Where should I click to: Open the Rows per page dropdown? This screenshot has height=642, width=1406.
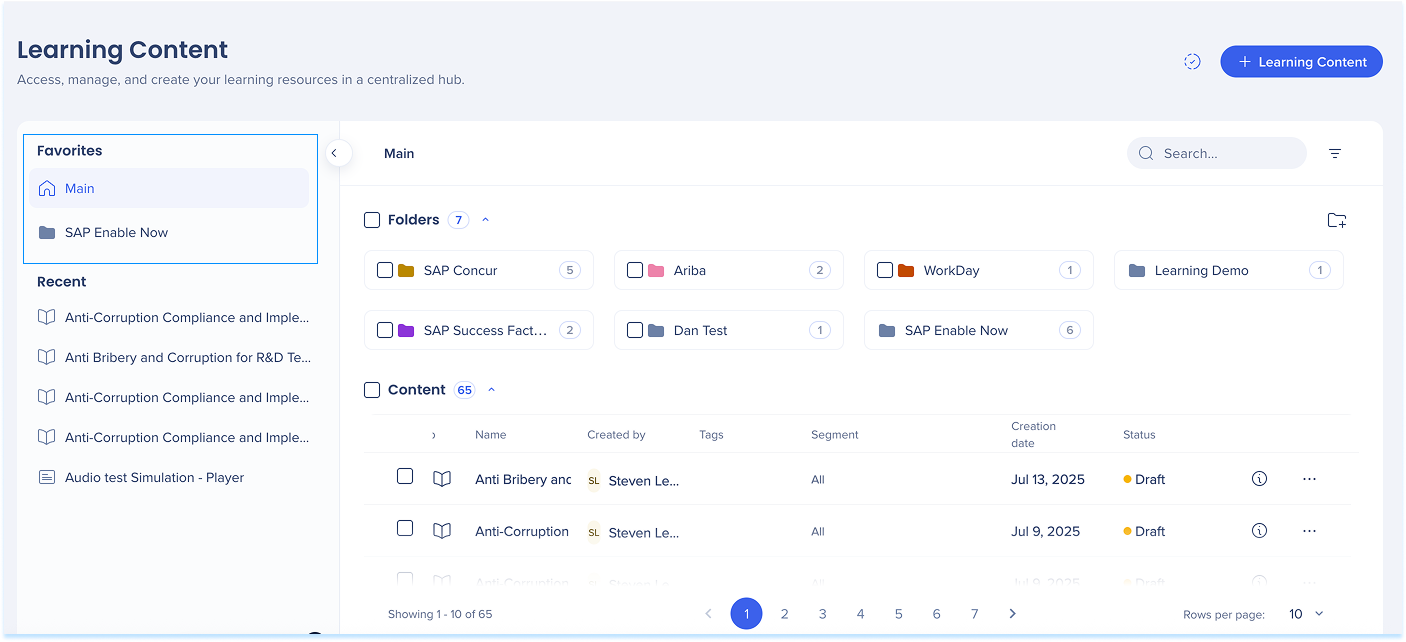click(x=1305, y=614)
